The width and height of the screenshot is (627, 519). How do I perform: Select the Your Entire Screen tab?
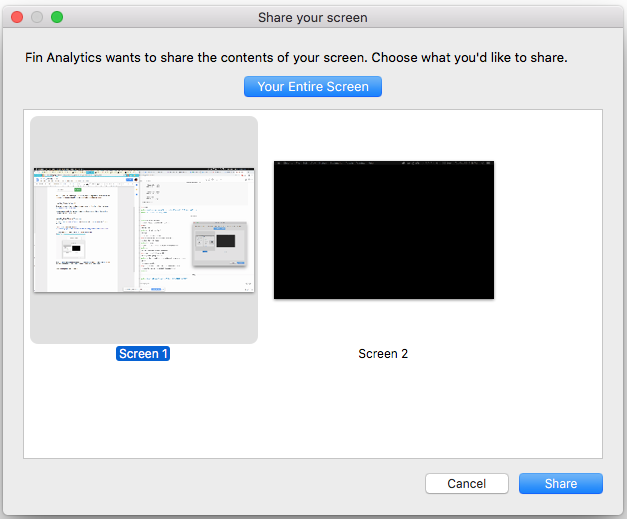click(x=313, y=86)
